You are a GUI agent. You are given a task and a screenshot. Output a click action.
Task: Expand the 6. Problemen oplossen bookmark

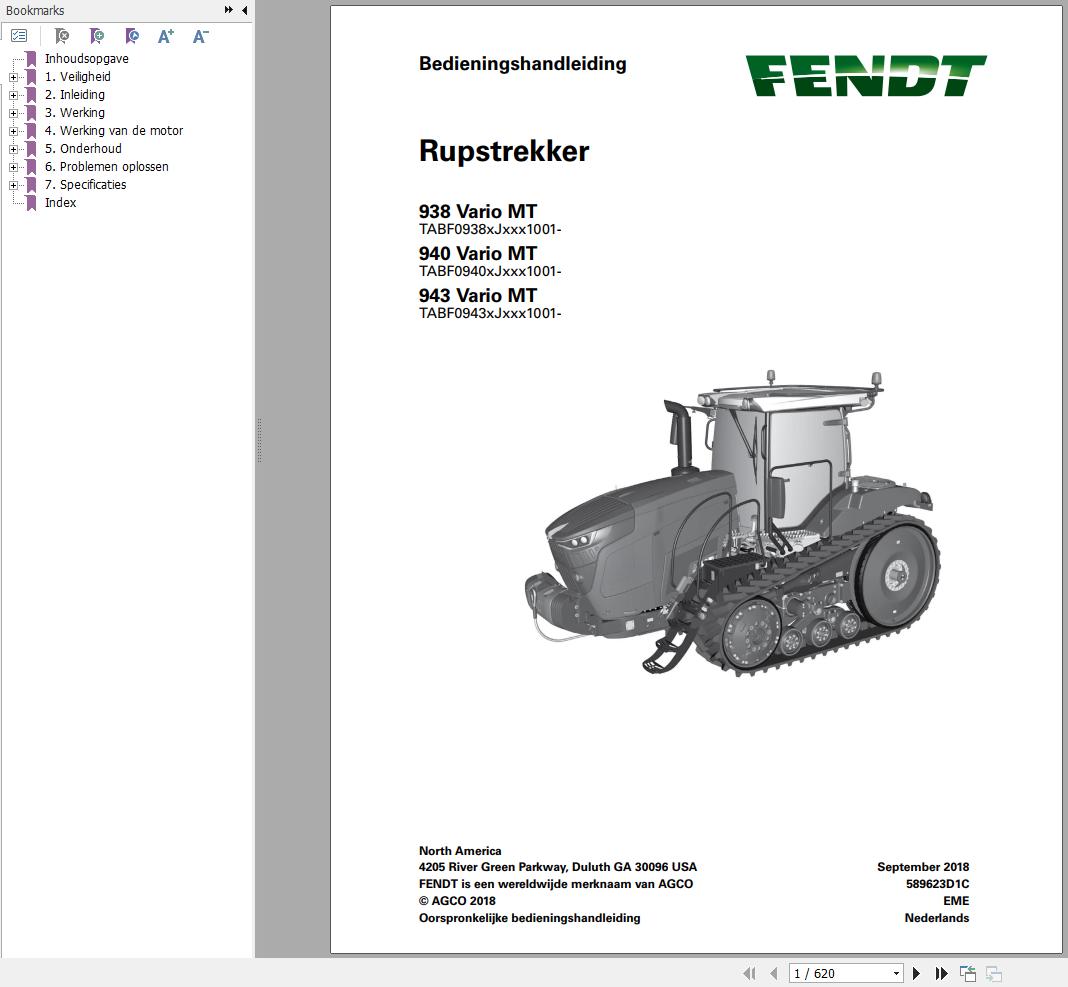[14, 167]
